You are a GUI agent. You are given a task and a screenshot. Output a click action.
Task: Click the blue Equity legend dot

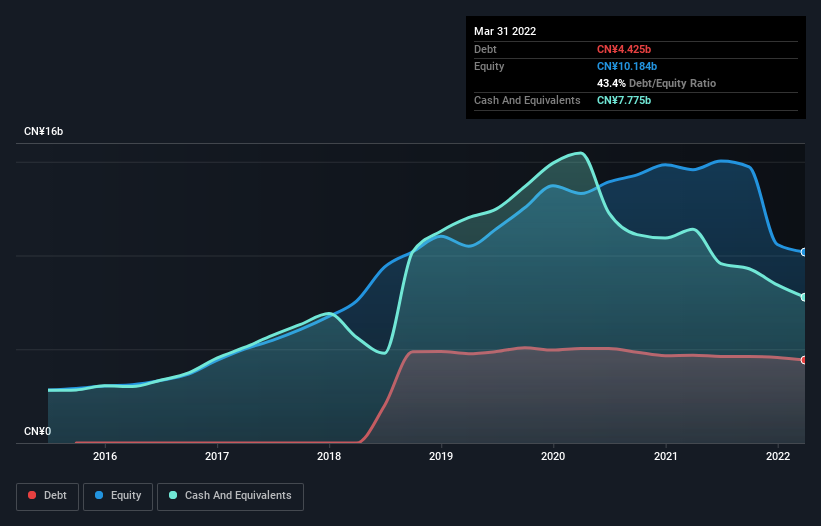[99, 495]
